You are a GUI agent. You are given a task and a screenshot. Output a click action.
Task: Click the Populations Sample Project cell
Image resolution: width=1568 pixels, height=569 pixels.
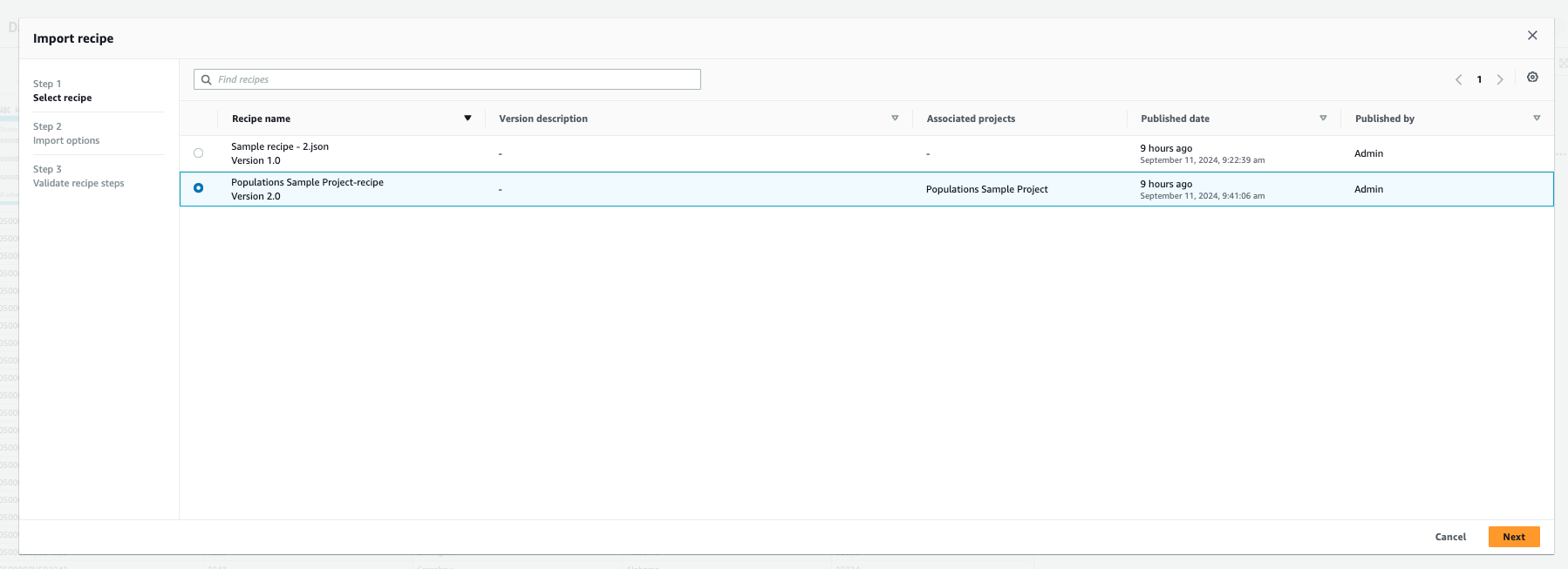coord(986,189)
